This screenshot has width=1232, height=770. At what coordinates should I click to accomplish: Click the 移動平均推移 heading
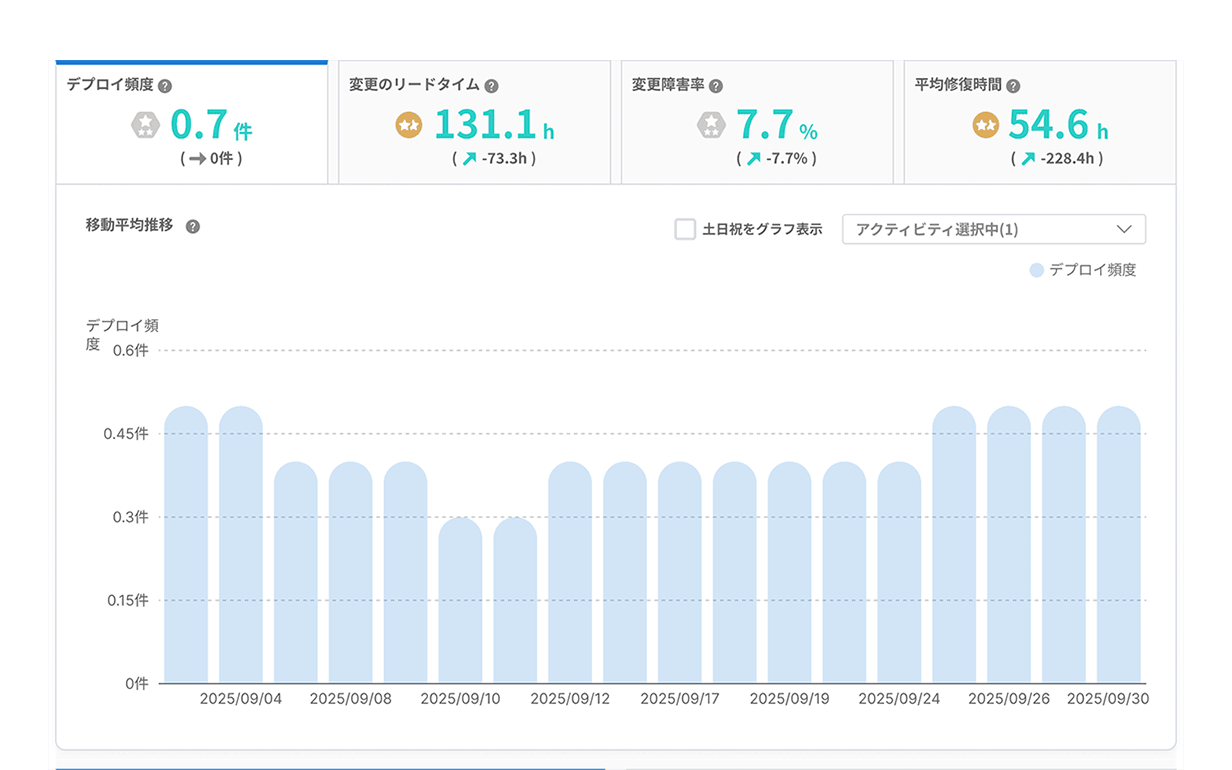pyautogui.click(x=130, y=226)
